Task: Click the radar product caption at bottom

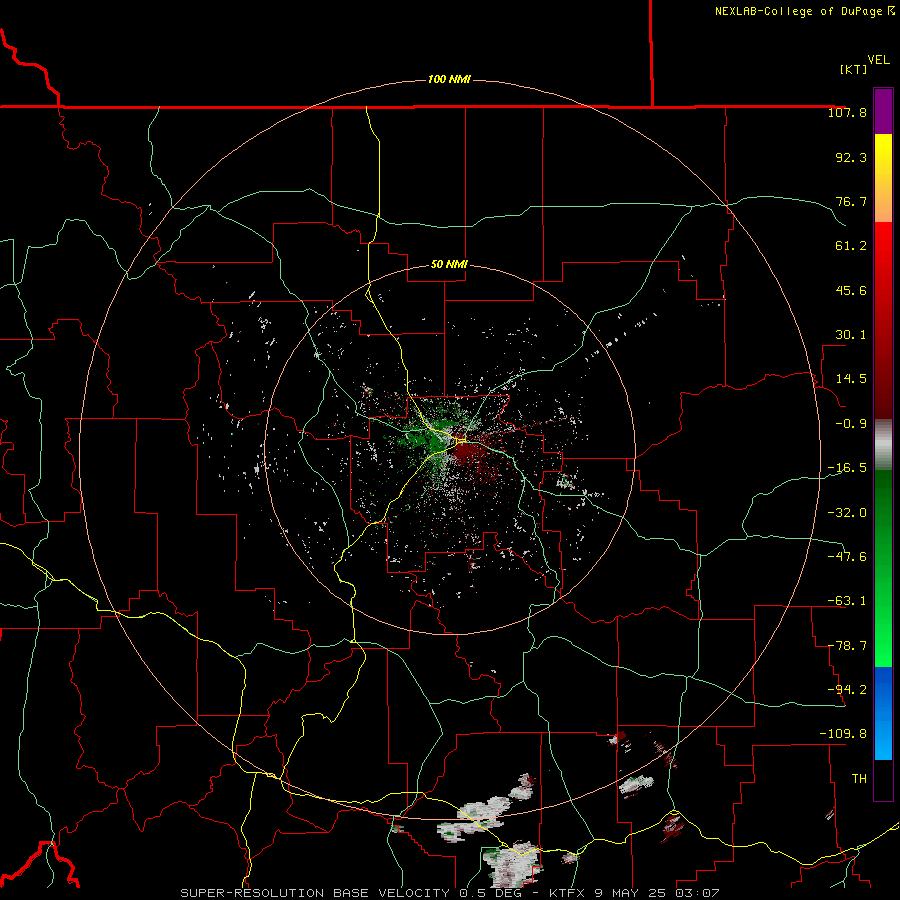Action: pos(449,893)
